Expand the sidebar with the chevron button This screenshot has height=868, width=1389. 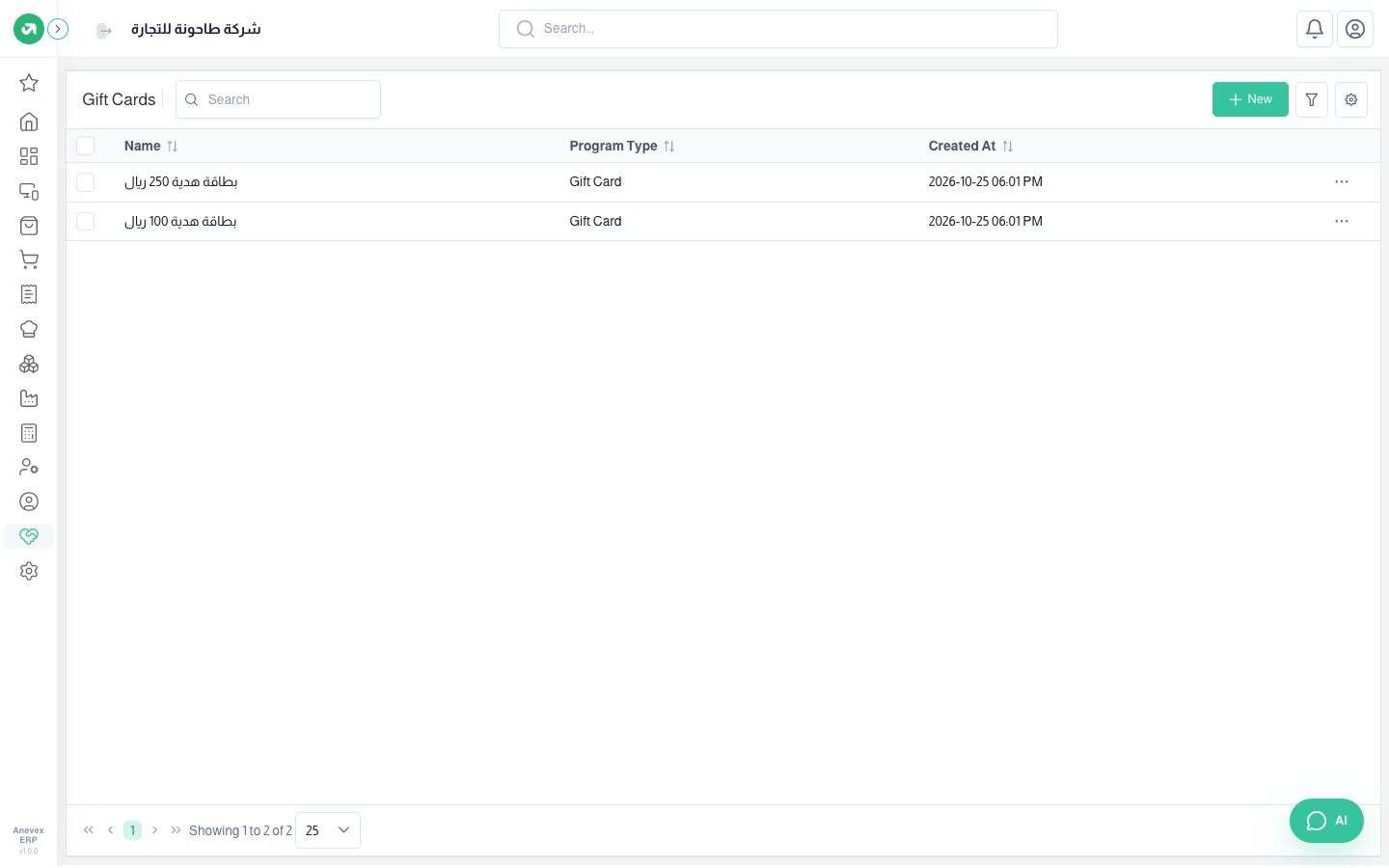pyautogui.click(x=58, y=29)
